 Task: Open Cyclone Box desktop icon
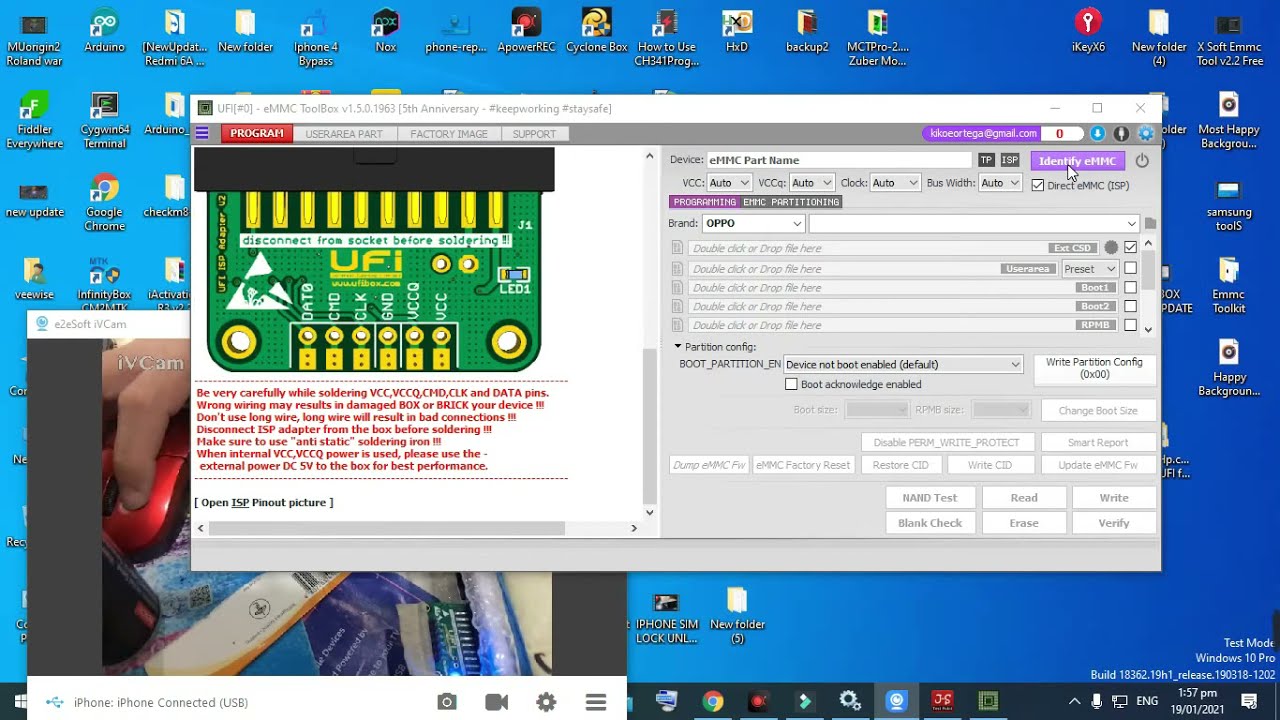(x=597, y=32)
